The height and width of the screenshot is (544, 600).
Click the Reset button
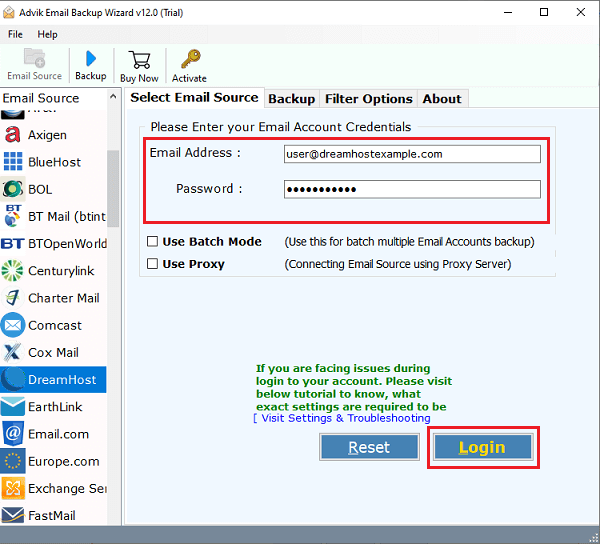point(369,447)
